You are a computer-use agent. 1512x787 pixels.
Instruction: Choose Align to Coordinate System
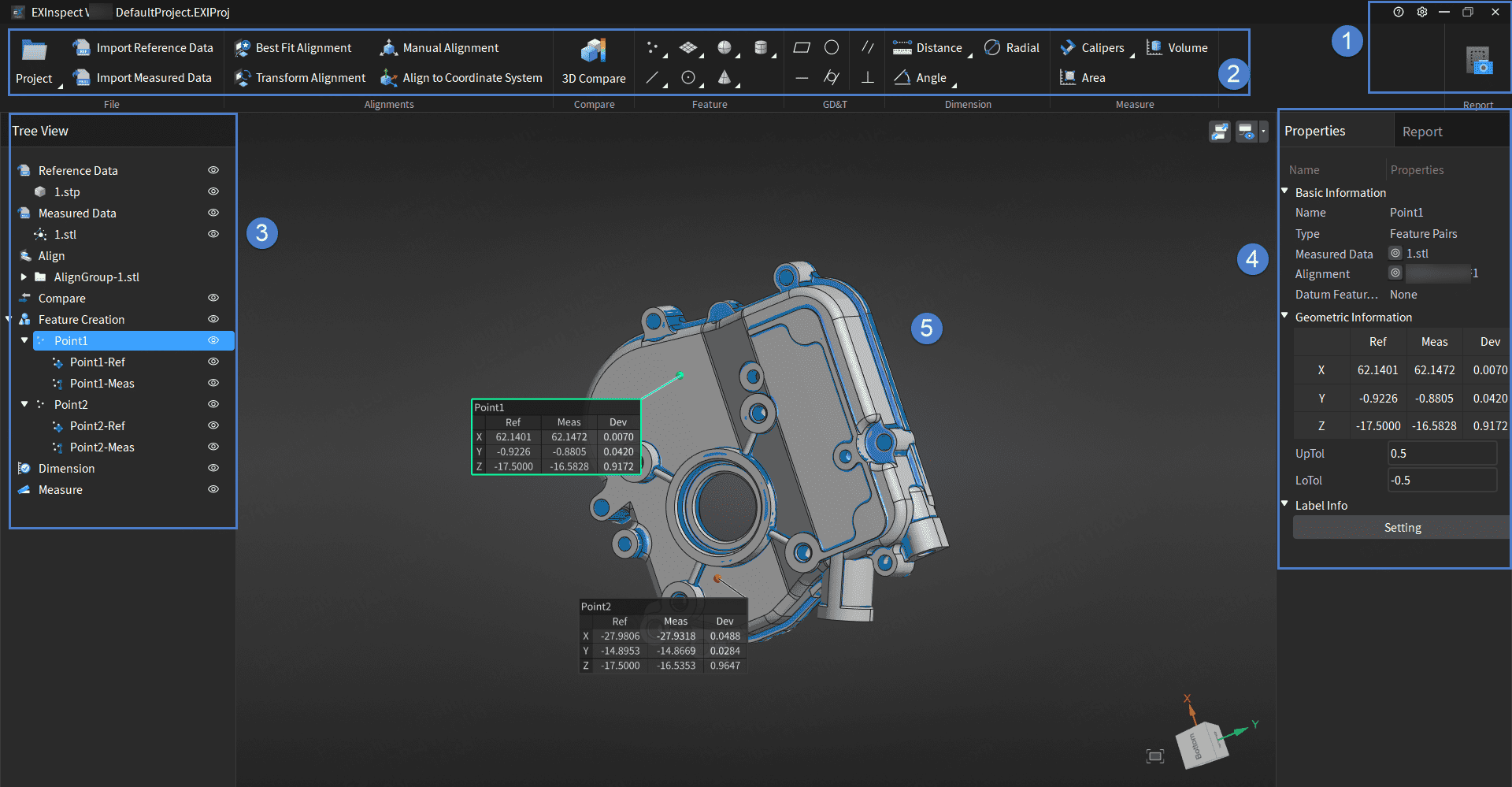pos(461,78)
